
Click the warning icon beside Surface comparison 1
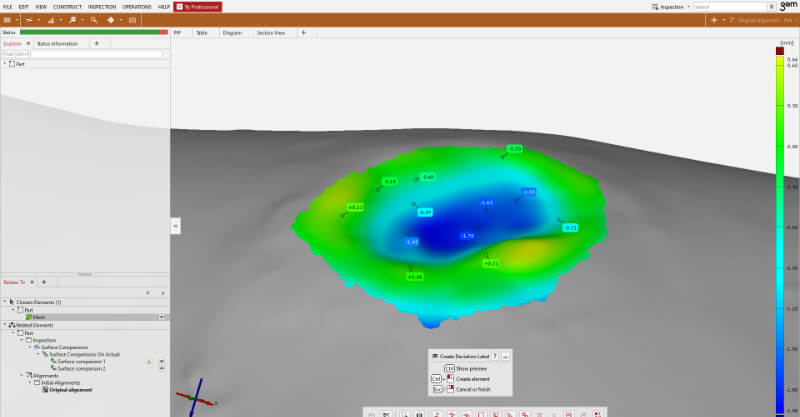click(x=149, y=361)
